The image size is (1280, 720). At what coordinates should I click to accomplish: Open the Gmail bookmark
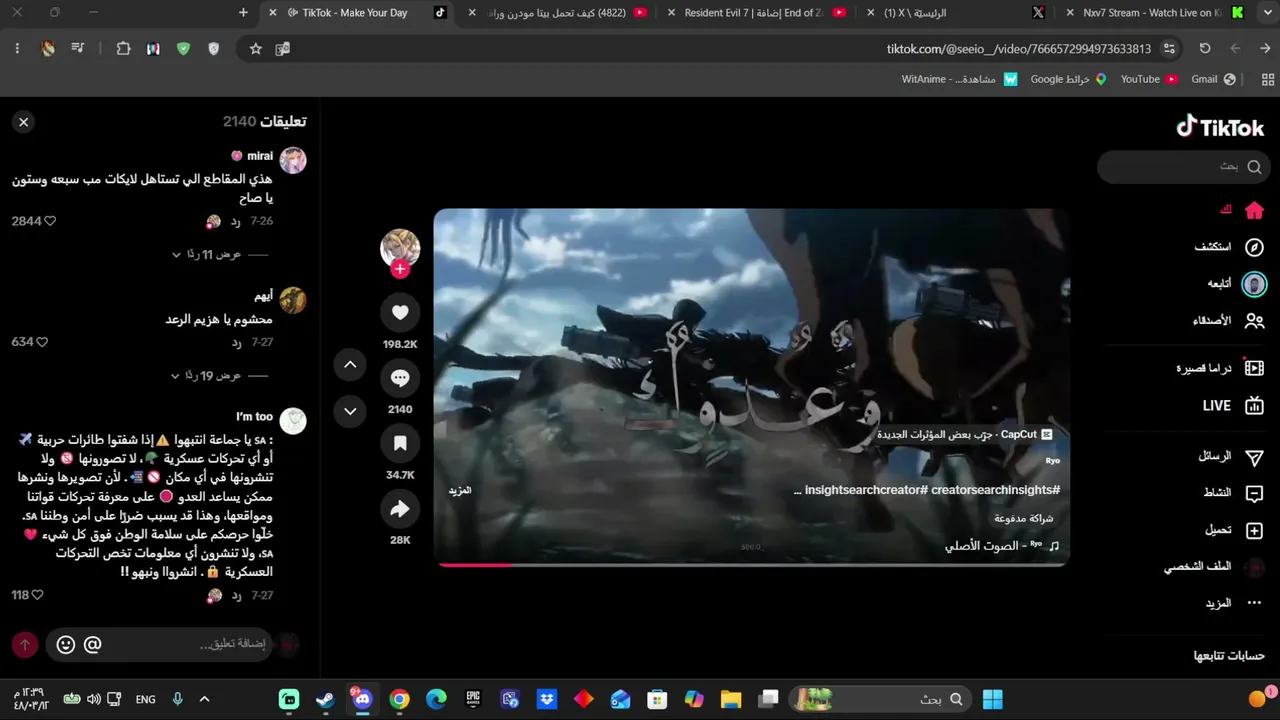1214,79
